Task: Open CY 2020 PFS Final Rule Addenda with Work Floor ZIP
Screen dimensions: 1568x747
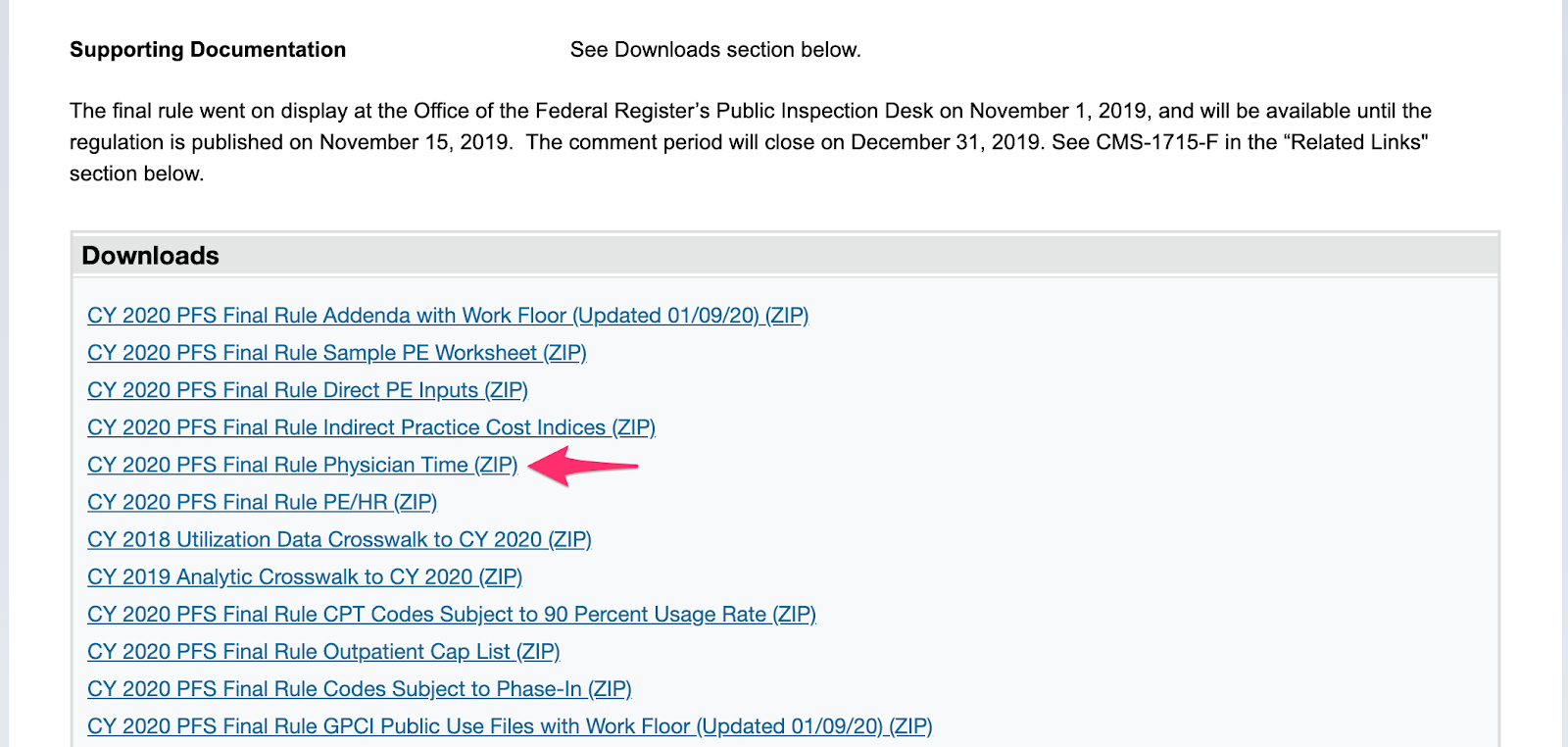Action: point(448,316)
